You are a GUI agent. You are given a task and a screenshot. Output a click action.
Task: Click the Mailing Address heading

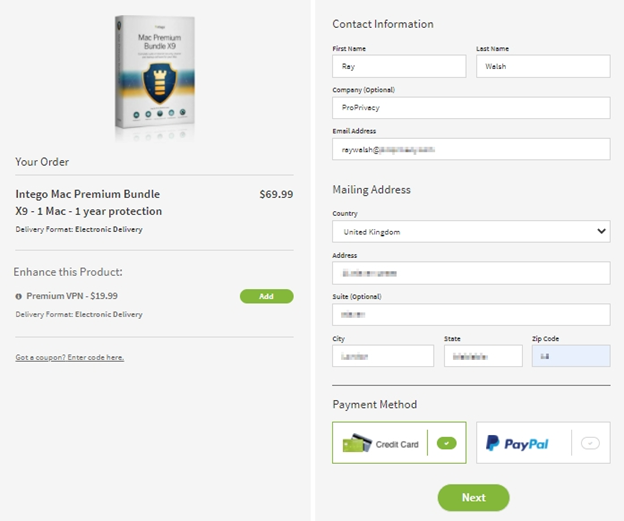point(371,190)
